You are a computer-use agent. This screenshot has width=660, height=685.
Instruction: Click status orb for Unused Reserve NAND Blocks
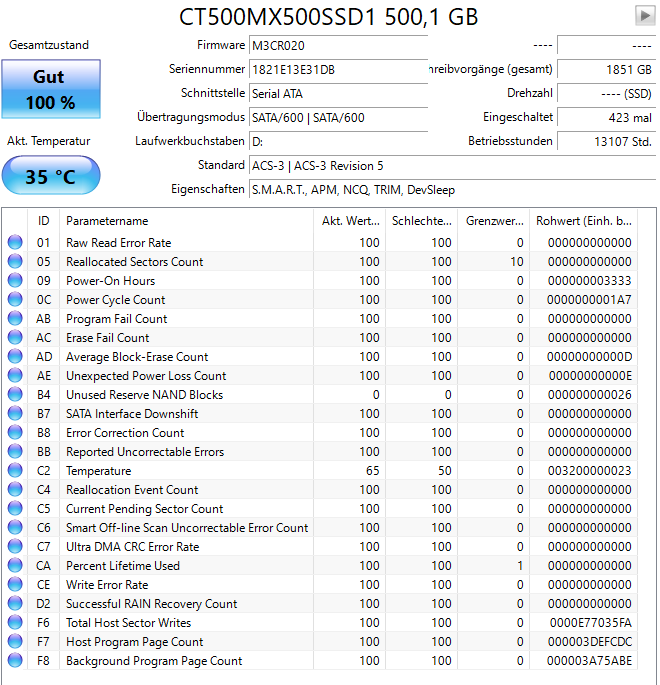tap(15, 394)
